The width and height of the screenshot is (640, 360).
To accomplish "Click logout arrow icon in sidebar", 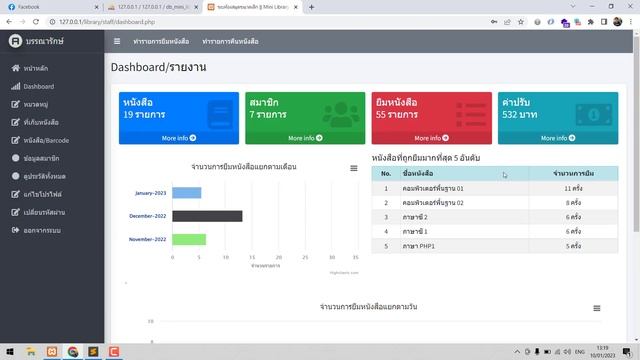I will tap(16, 230).
